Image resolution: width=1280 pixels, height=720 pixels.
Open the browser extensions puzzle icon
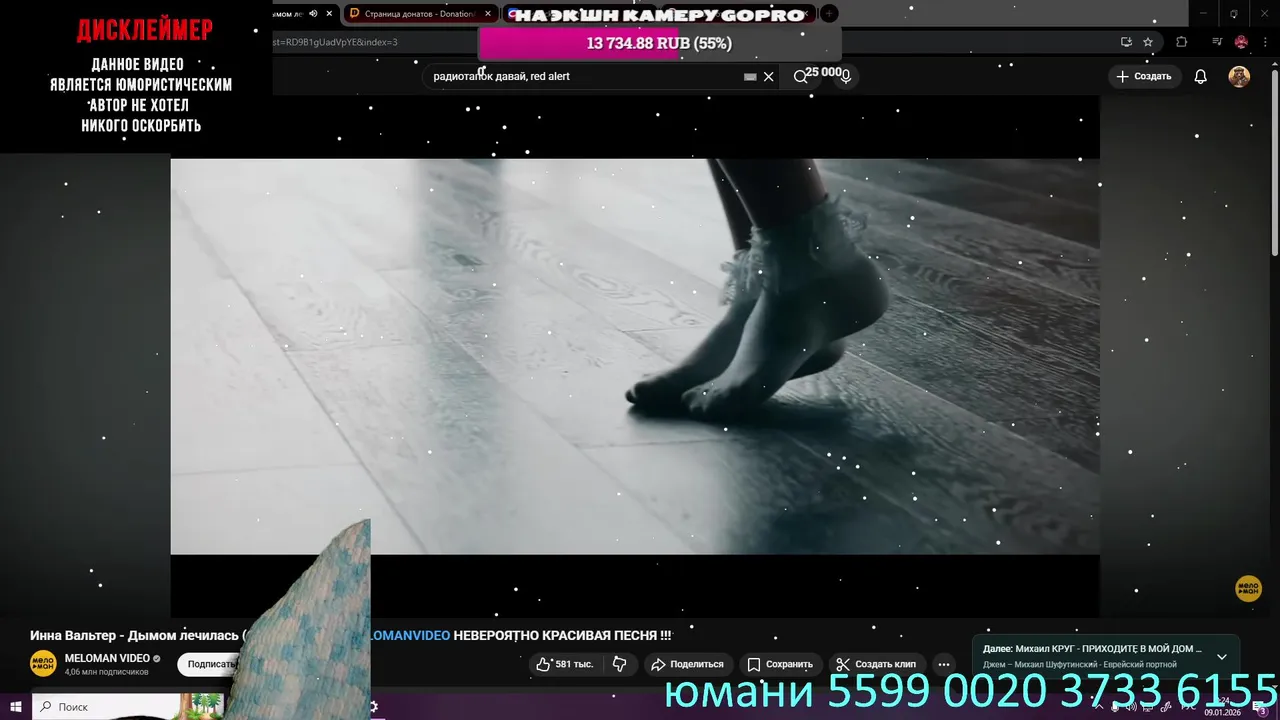(x=1182, y=42)
